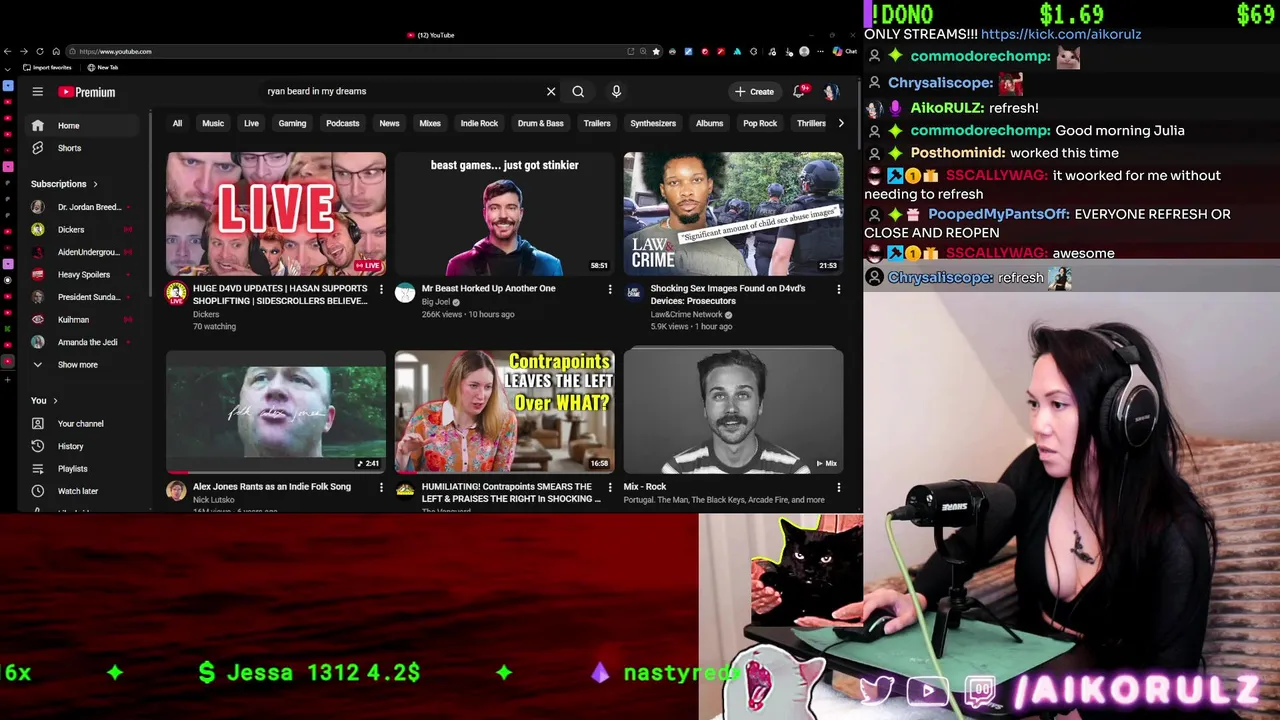
Task: Select the Pop Rock filter chip
Action: (x=760, y=123)
